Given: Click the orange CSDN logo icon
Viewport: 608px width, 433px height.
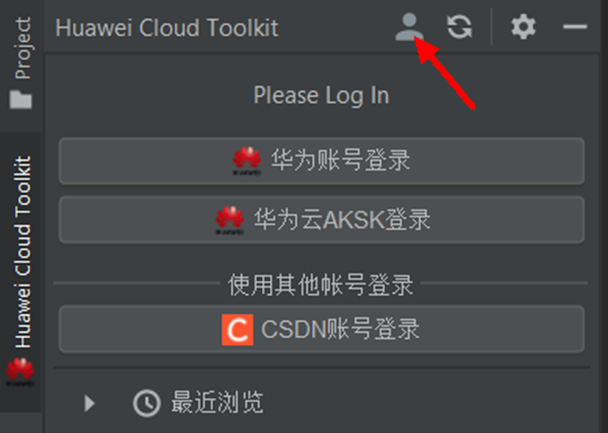Looking at the screenshot, I should point(237,329).
